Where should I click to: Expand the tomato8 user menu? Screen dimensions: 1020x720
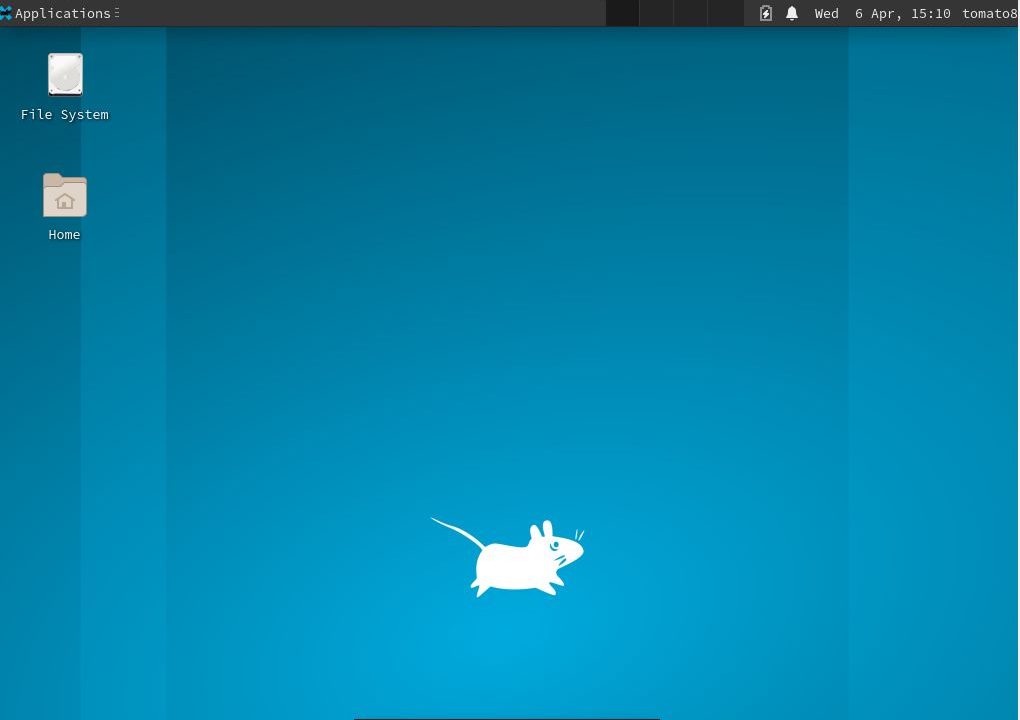[x=989, y=13]
